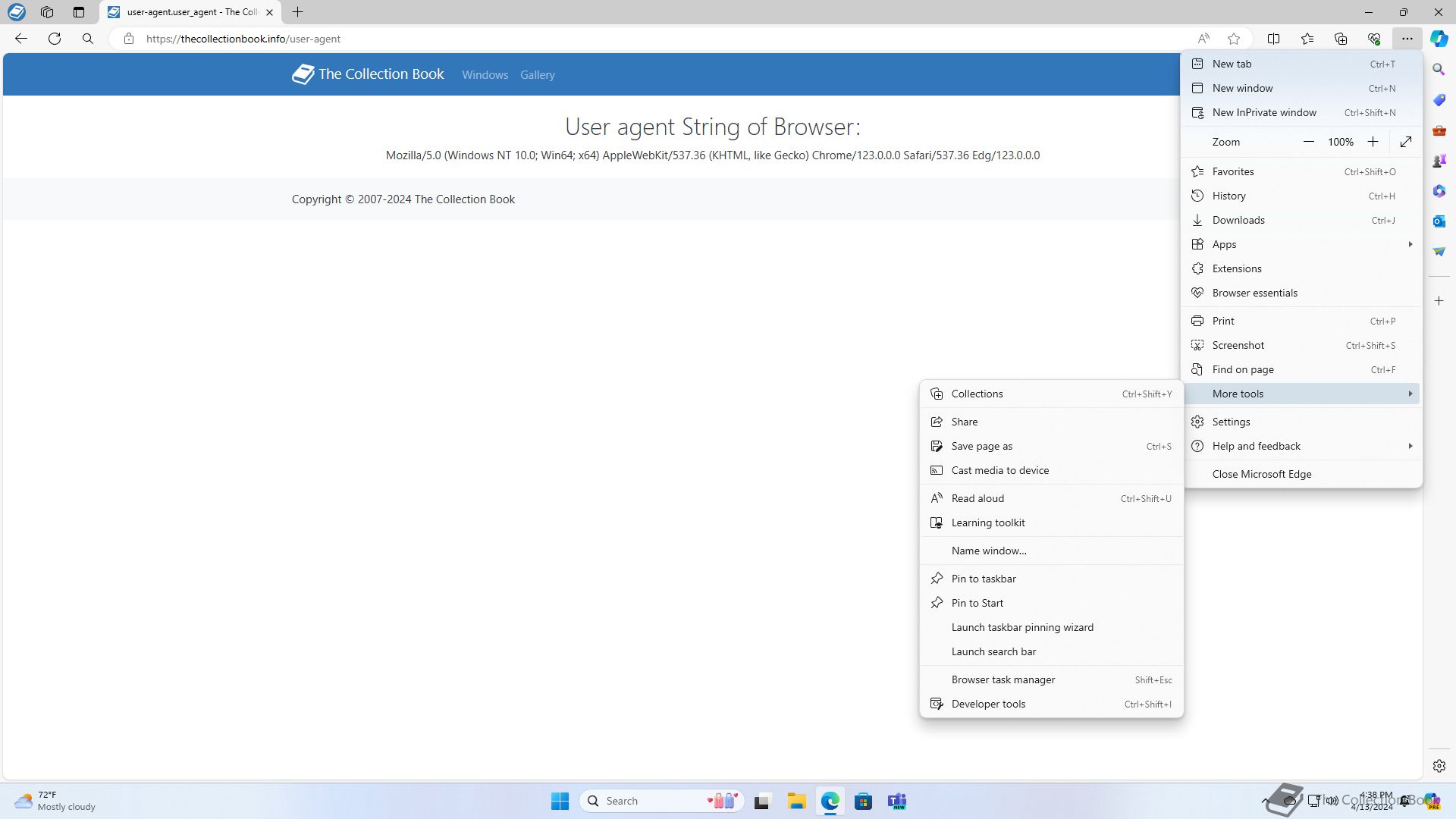Open the sidebar Shopping tag icon

point(1439,100)
